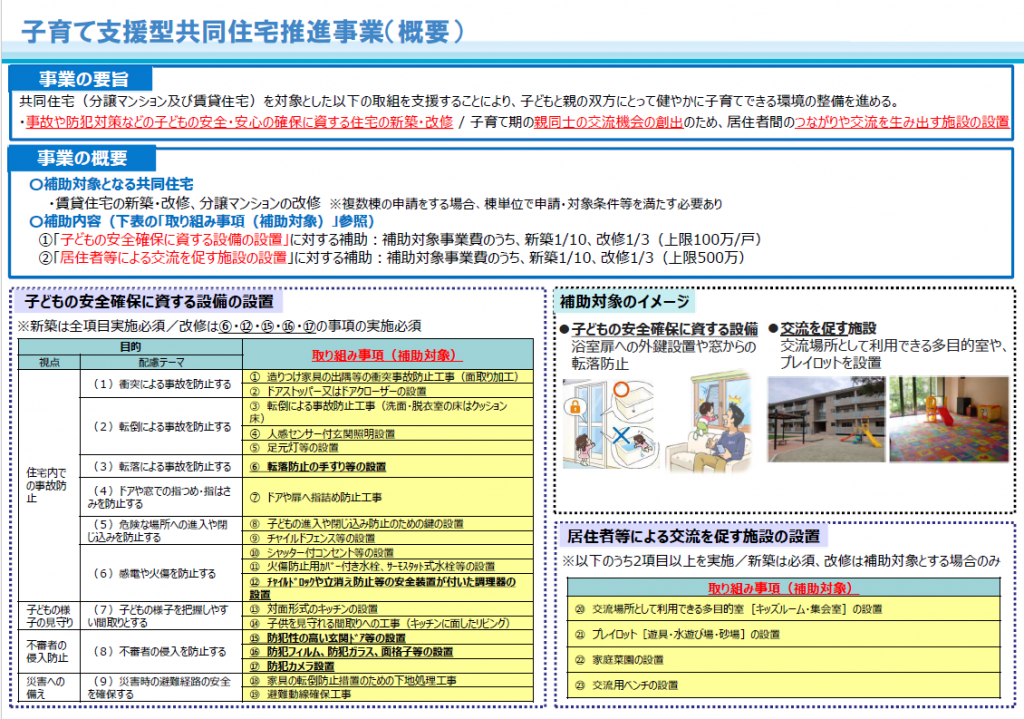Click red text starting 事故や防犯対策などの子どもの安全
1024x719 pixels.
[239, 121]
